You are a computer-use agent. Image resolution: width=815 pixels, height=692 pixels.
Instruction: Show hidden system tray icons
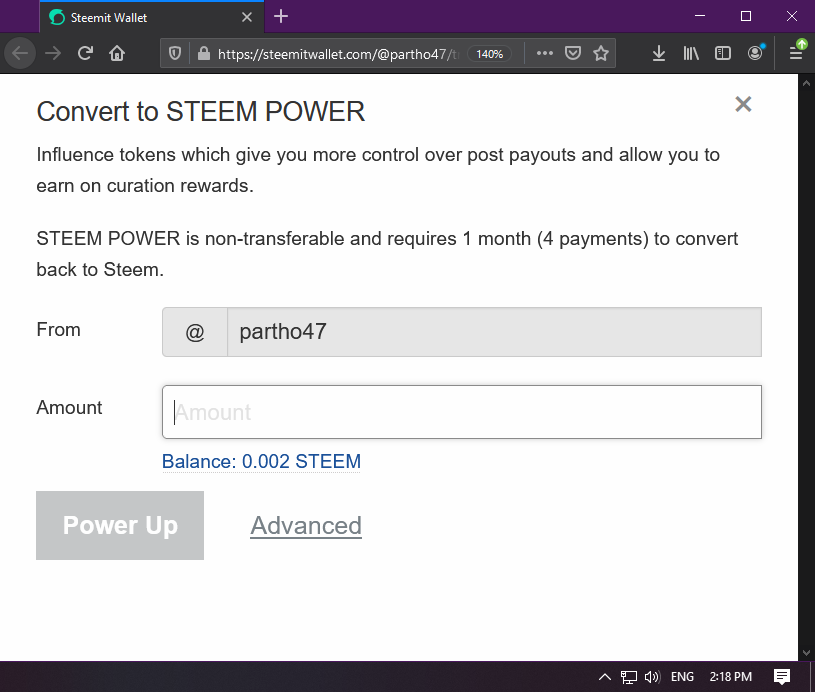pos(604,676)
